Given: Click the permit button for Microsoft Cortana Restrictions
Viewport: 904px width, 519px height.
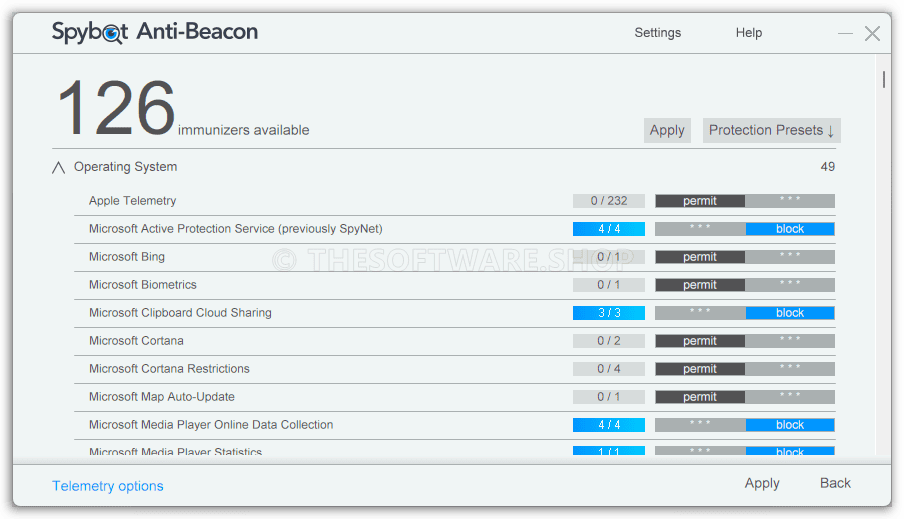Looking at the screenshot, I should coord(700,369).
